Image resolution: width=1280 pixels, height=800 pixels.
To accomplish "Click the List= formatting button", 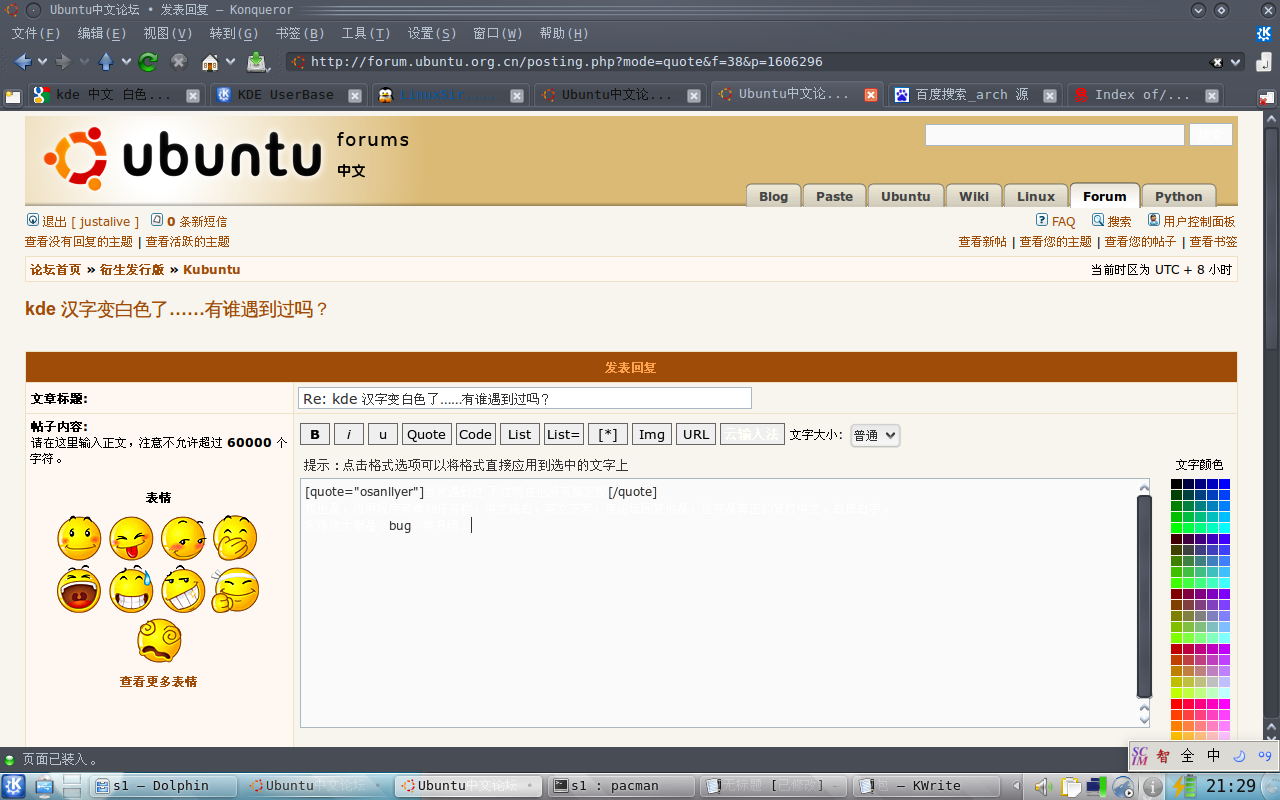I will pos(564,434).
